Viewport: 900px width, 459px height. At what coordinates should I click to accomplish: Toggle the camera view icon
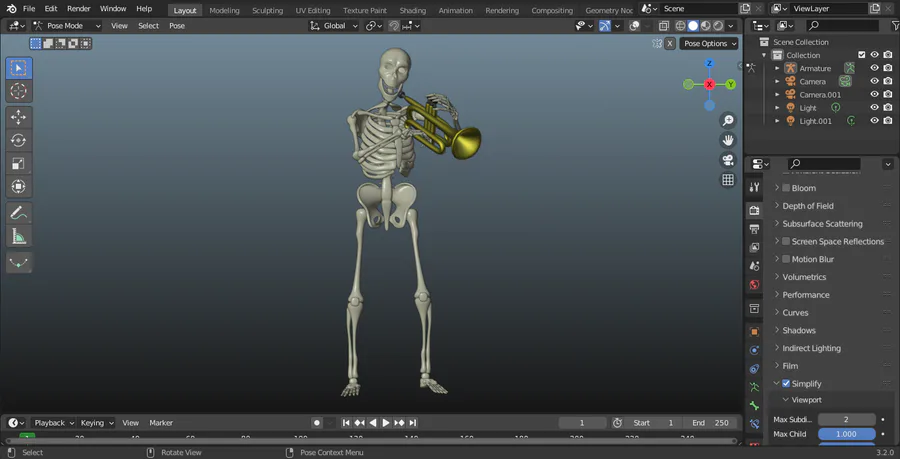coord(728,160)
